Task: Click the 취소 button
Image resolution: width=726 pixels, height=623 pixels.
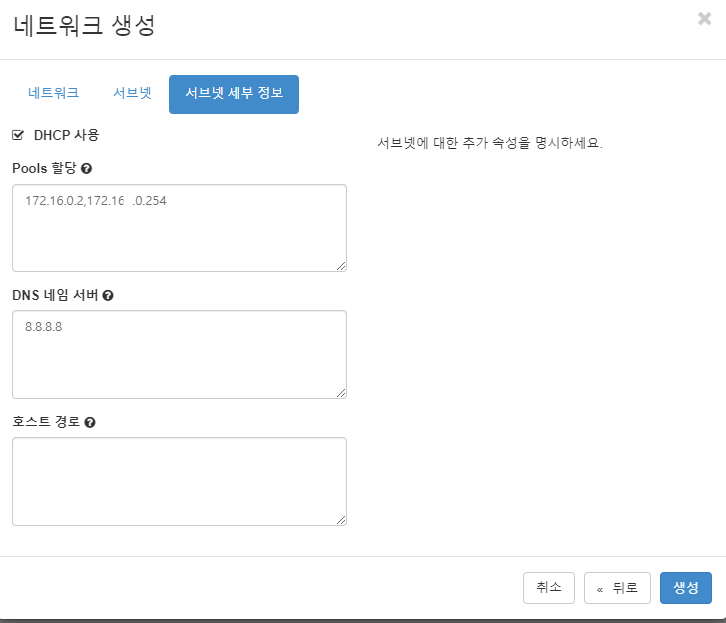Action: [x=549, y=588]
